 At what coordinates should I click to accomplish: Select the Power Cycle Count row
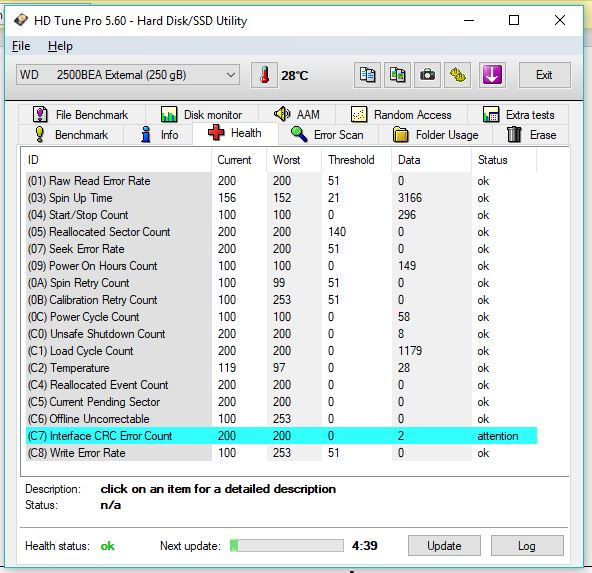(282, 317)
